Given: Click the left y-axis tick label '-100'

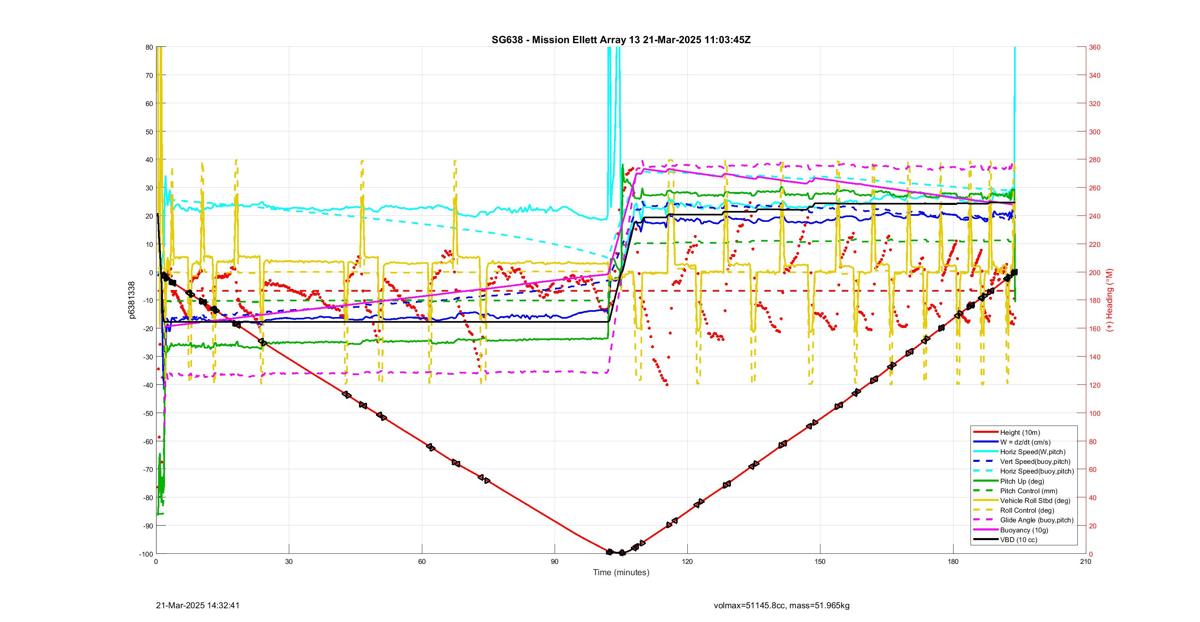Looking at the screenshot, I should [145, 554].
